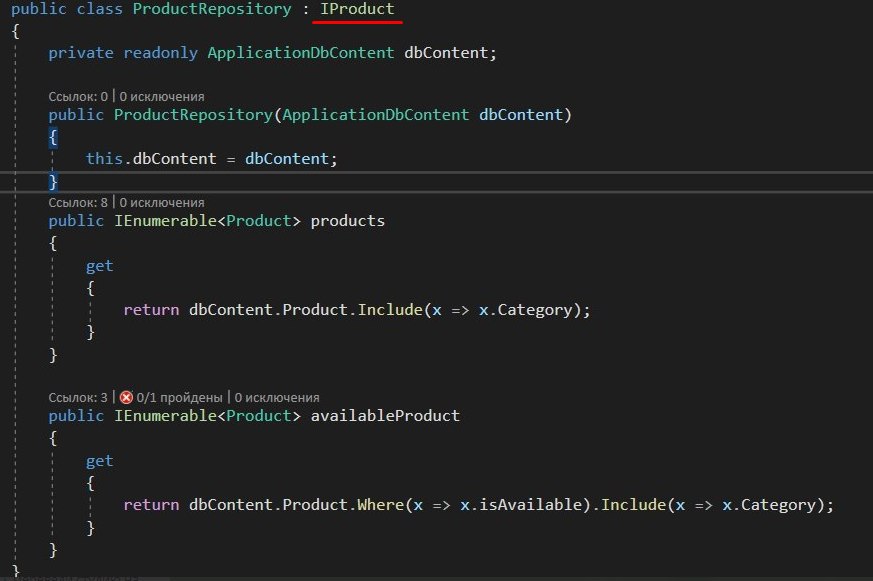Open the 'Ссылок: 0' CodeLens above the constructor

point(78,97)
